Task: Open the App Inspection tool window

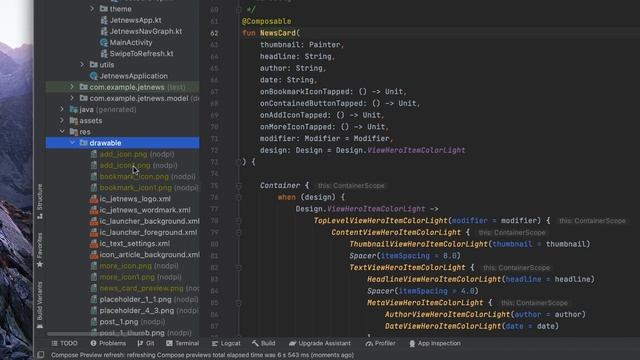Action: (435, 343)
